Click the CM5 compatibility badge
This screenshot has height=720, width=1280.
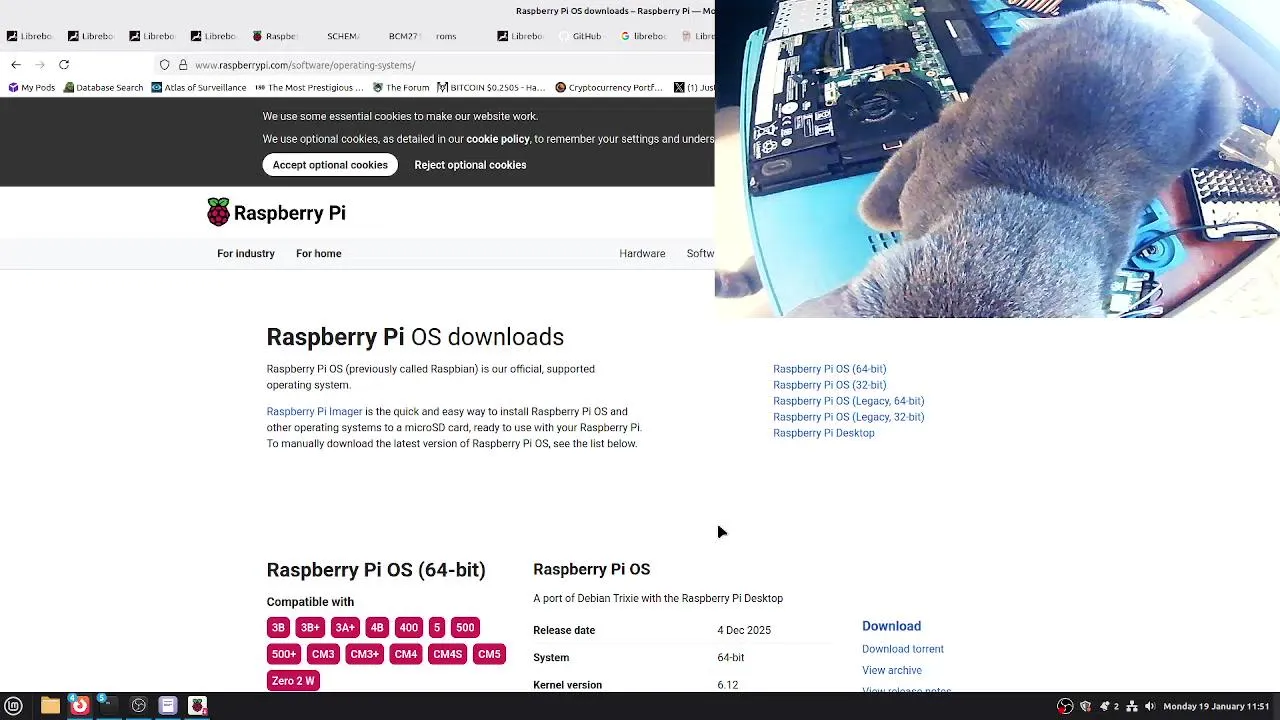pyautogui.click(x=489, y=654)
